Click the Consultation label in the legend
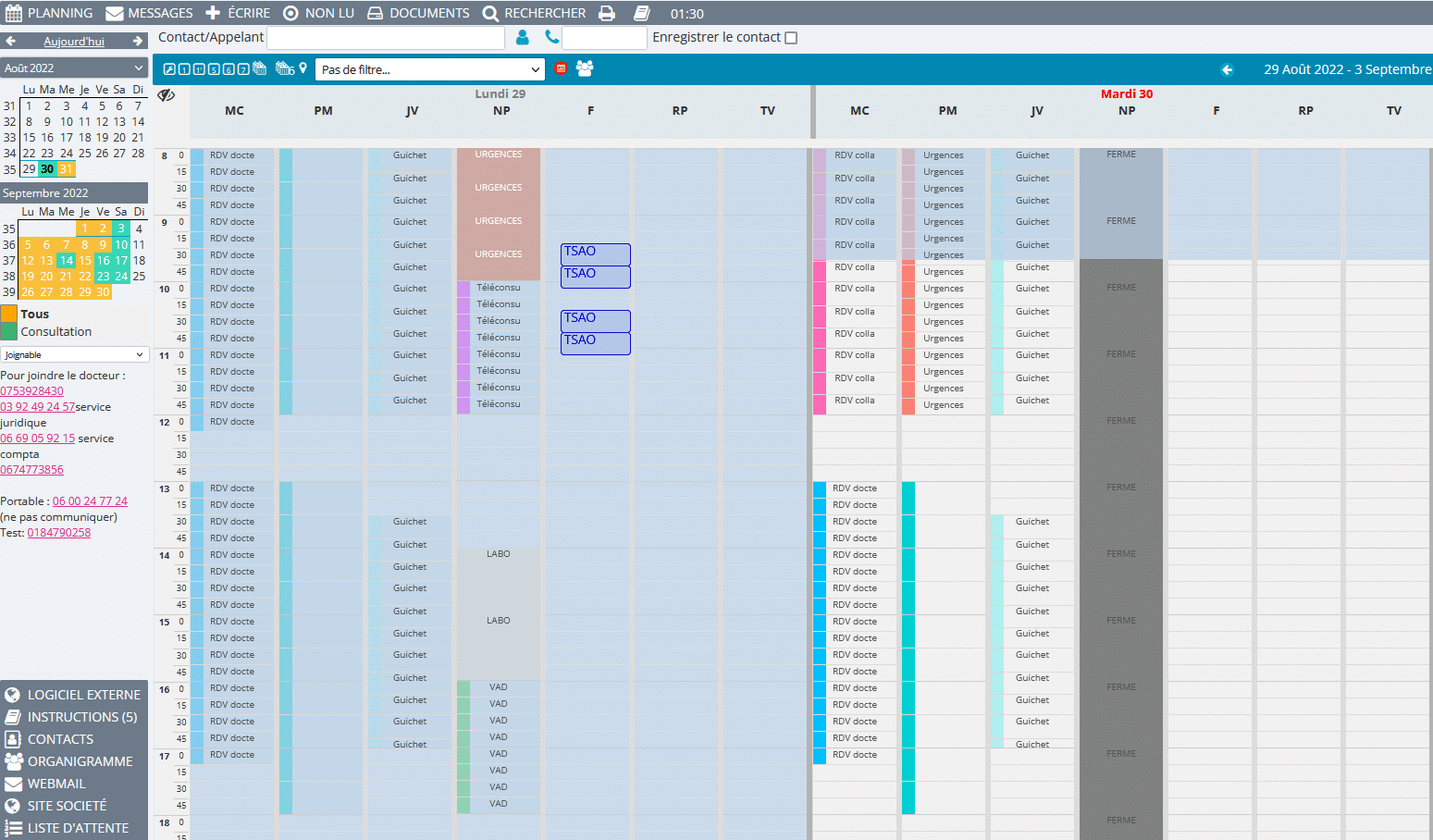The image size is (1433, 840). point(56,332)
